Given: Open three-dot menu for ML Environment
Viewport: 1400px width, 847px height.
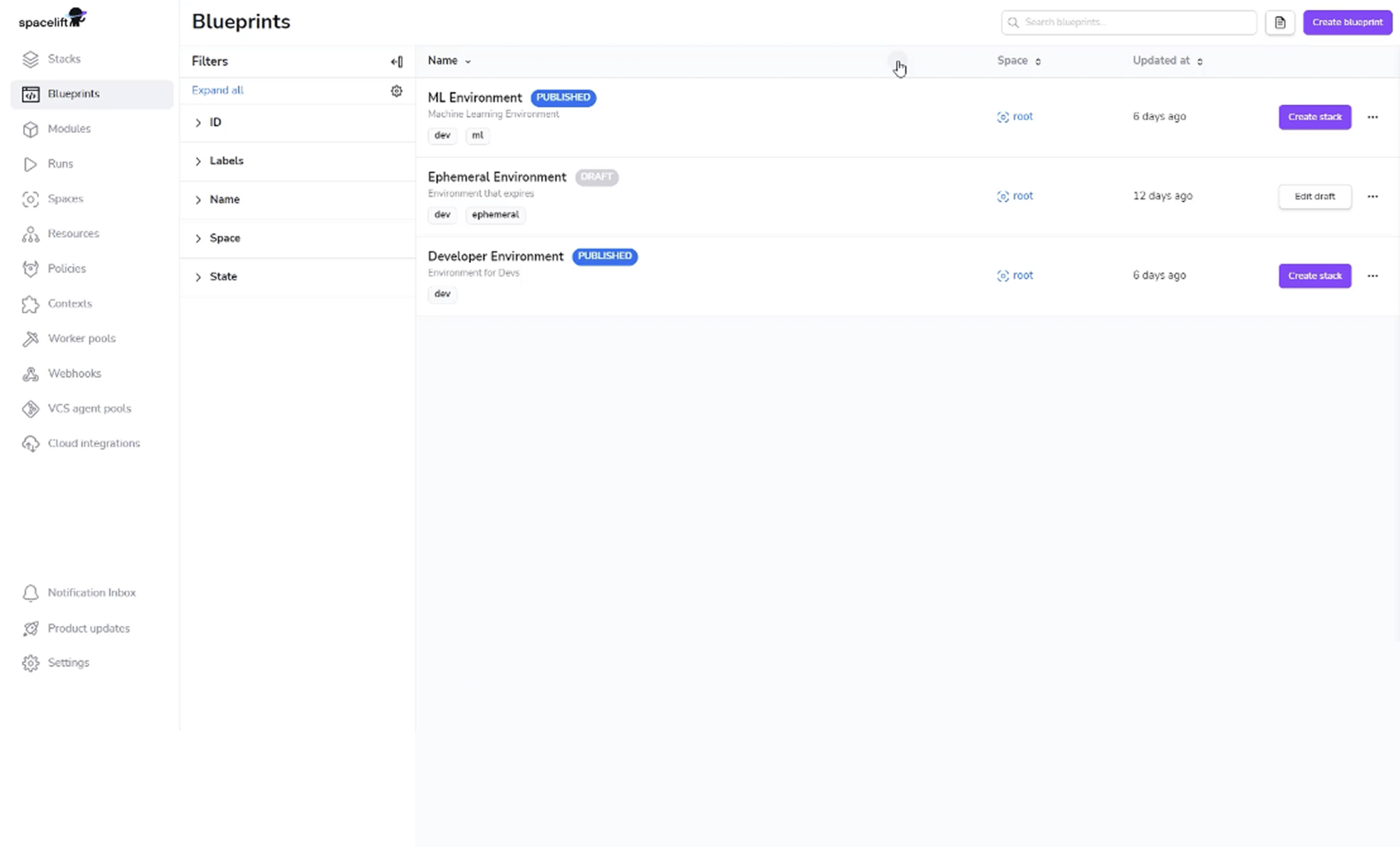Looking at the screenshot, I should pos(1372,117).
